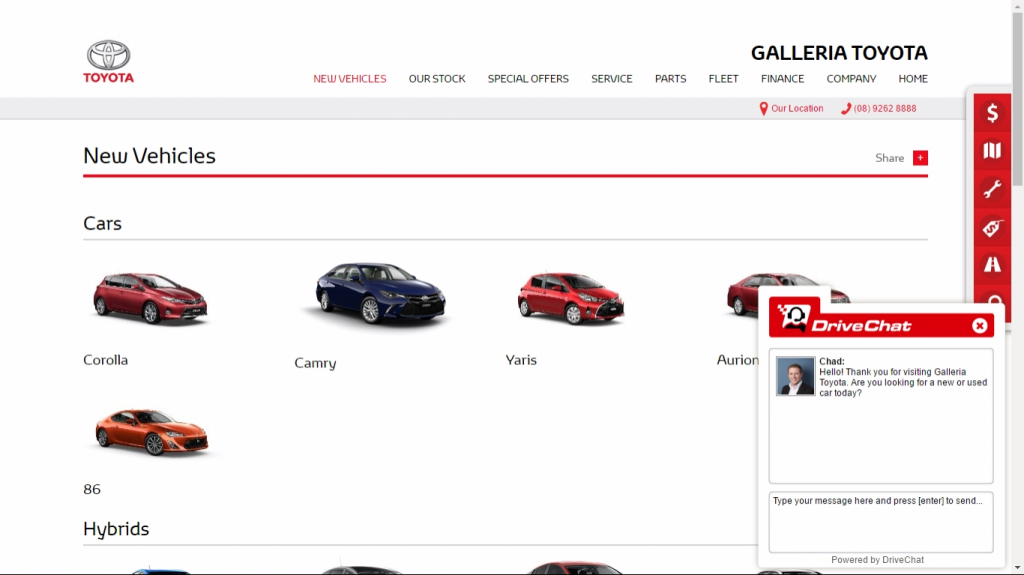Click the DriveChat message input field
Screen dimensions: 1024x575
[880, 521]
